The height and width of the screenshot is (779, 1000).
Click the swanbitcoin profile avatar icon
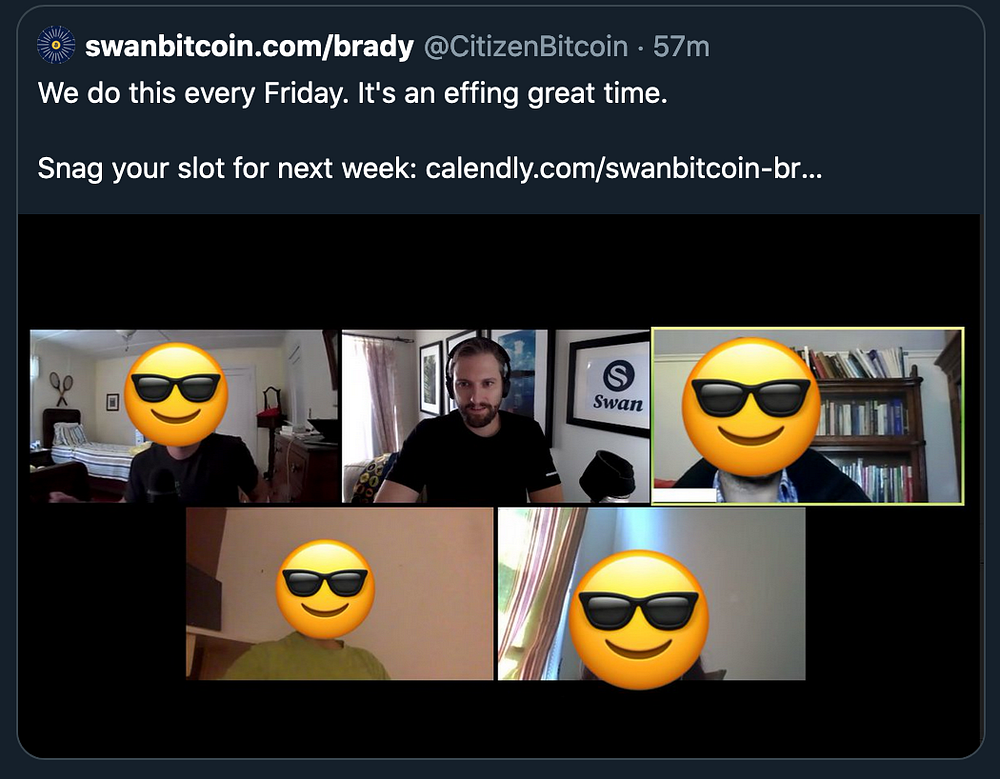(56, 45)
